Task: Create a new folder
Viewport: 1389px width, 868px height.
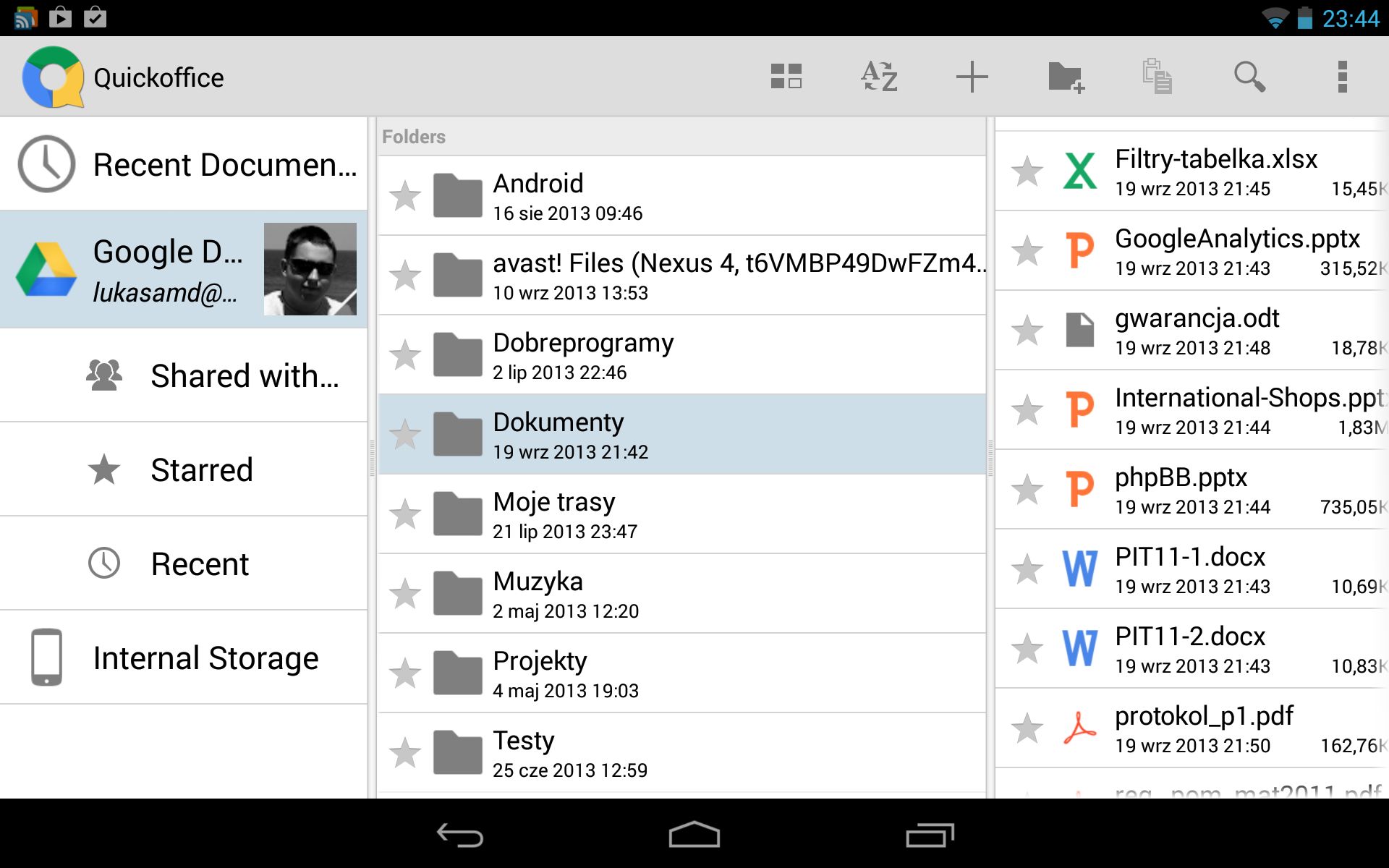Action: tap(1066, 77)
